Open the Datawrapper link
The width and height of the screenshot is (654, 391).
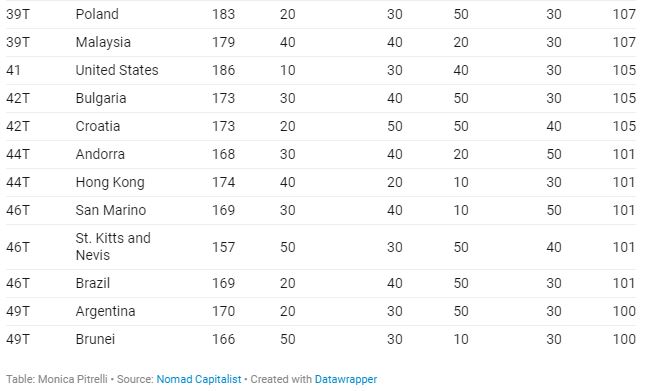pyautogui.click(x=346, y=379)
